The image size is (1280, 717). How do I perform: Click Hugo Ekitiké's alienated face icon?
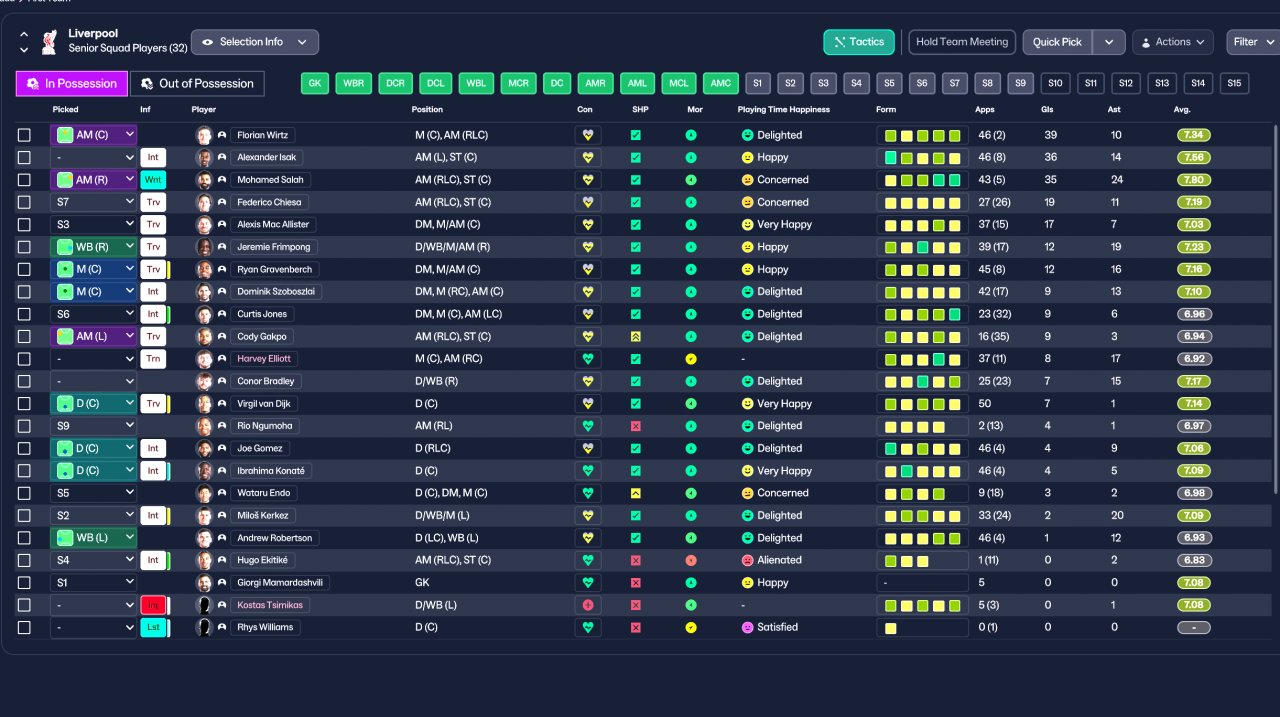coord(747,560)
